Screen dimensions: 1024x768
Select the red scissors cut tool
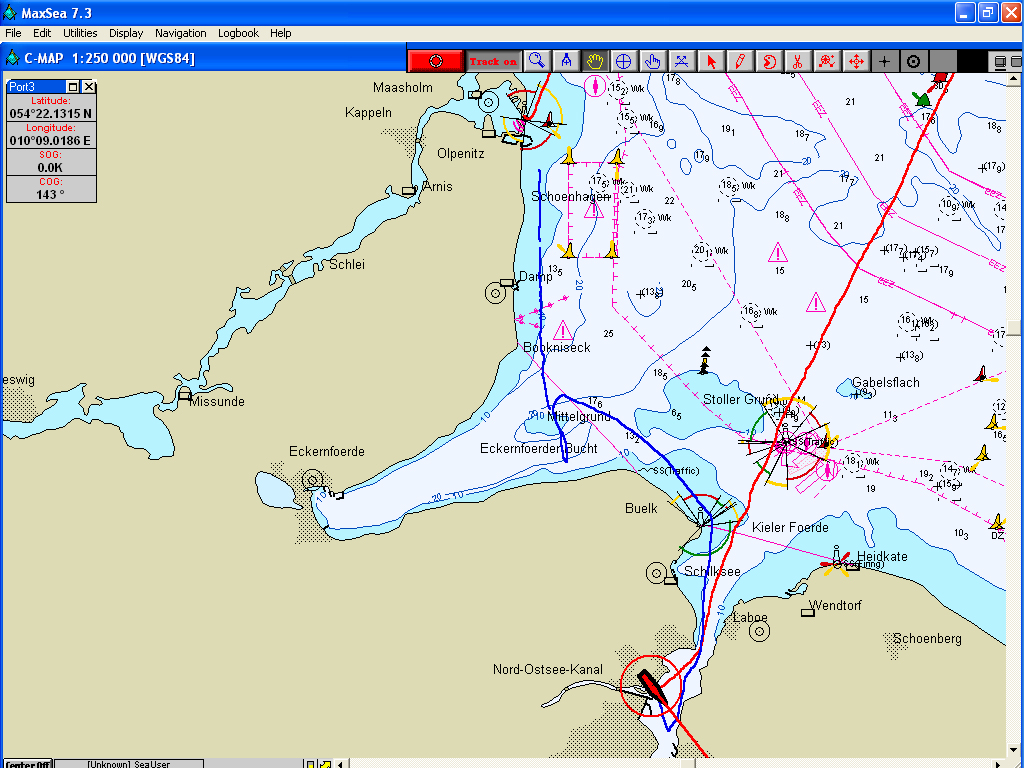coord(797,61)
